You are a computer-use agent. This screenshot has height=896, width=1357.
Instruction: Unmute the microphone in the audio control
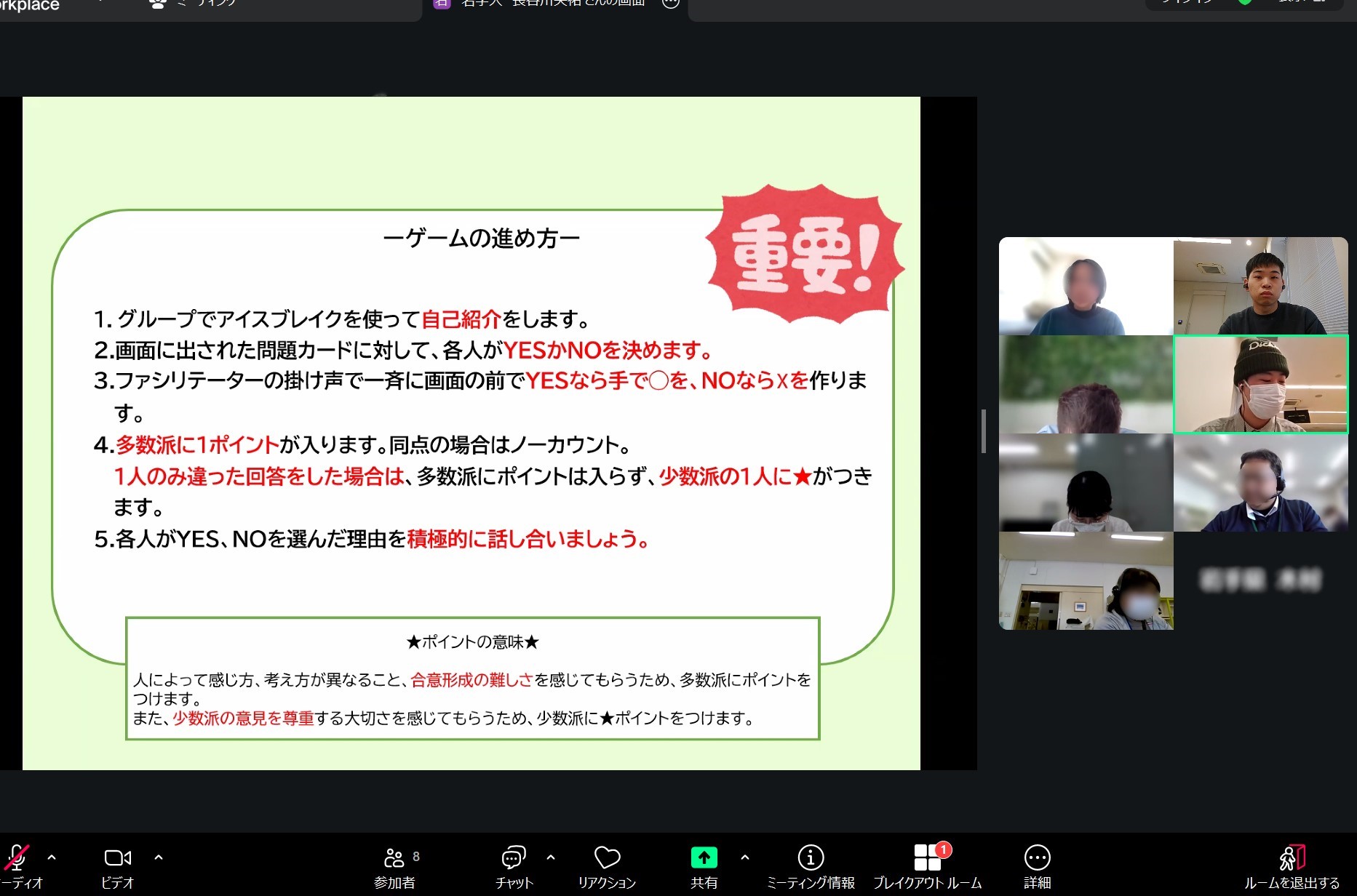click(17, 859)
